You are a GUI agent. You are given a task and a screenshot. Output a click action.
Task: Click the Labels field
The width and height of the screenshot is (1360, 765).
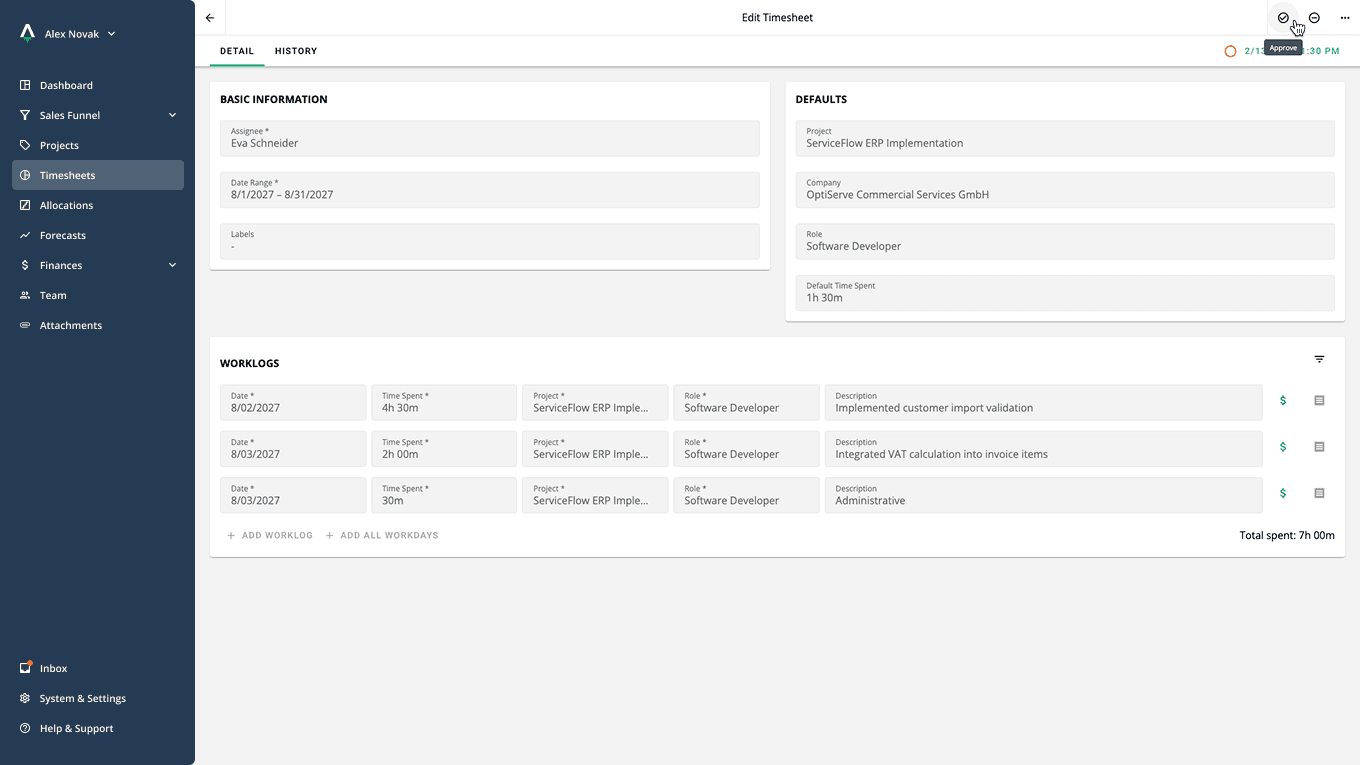point(490,241)
